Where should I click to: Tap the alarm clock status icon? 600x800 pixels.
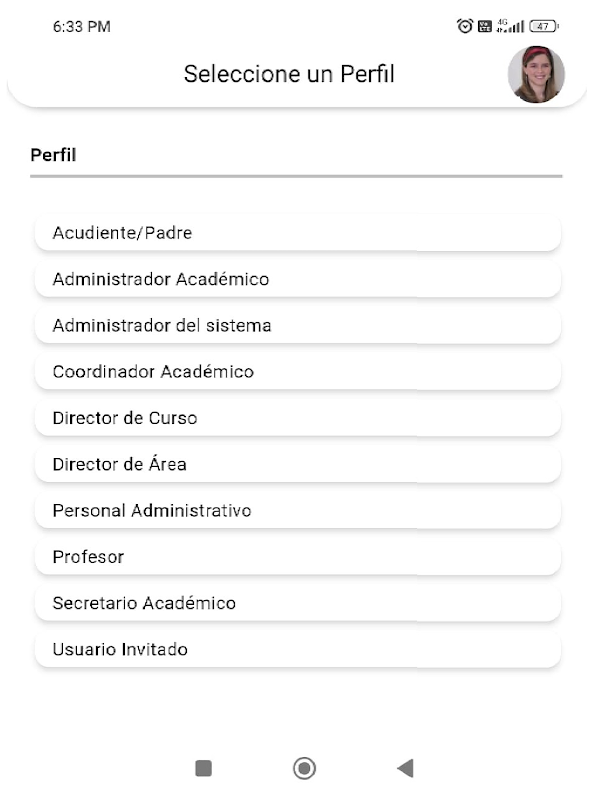pyautogui.click(x=465, y=27)
